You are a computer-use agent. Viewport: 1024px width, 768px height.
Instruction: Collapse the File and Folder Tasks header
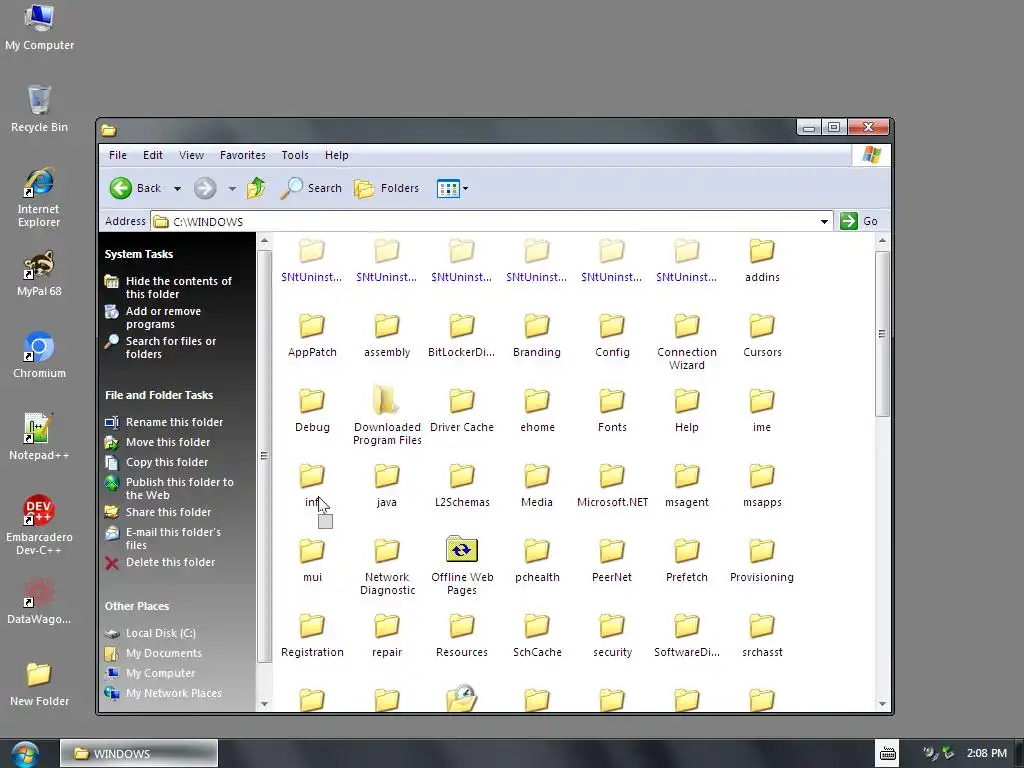tap(159, 395)
